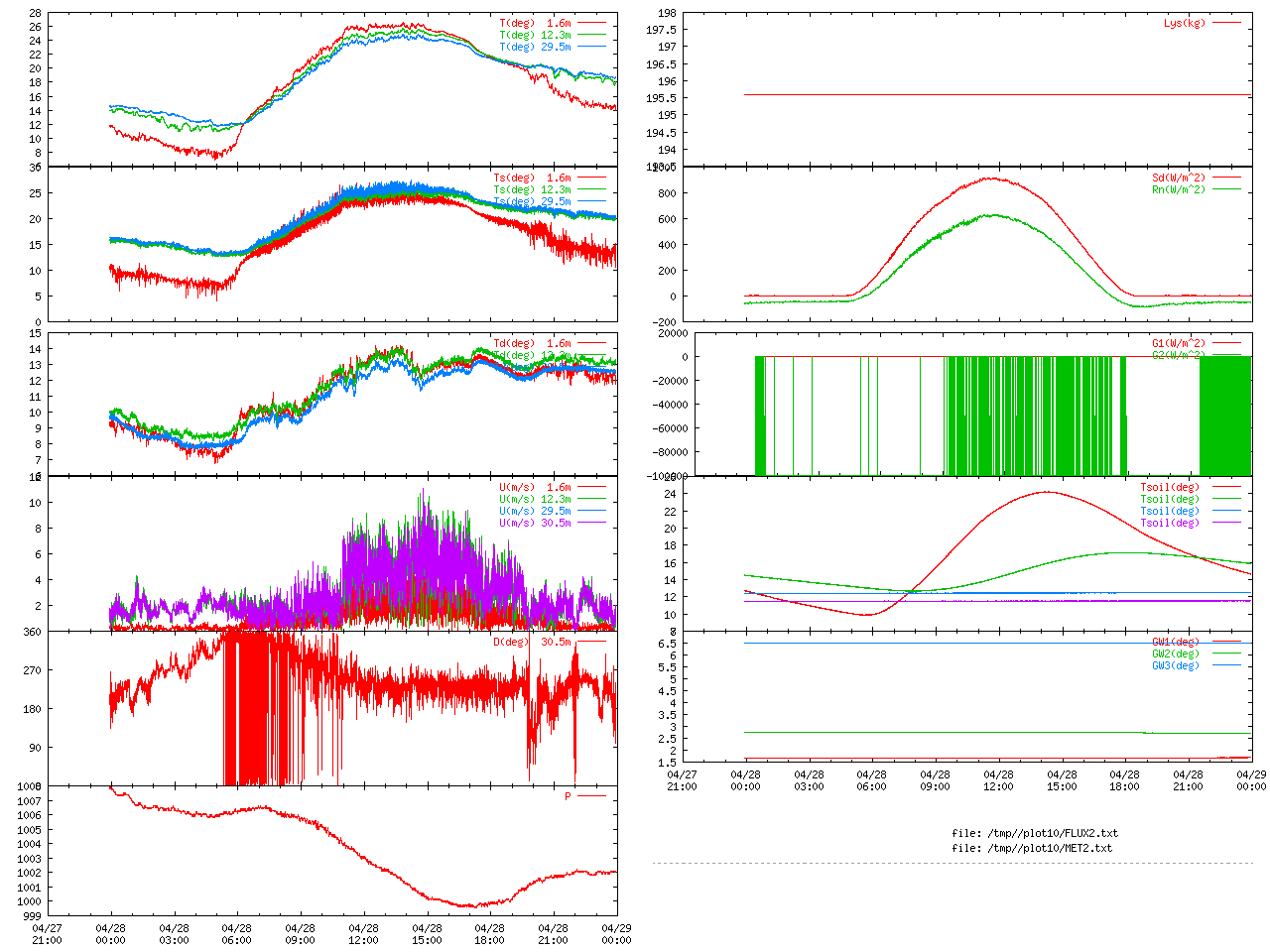Click the FLUX2.txt file path text
1270x952 pixels.
point(1035,833)
